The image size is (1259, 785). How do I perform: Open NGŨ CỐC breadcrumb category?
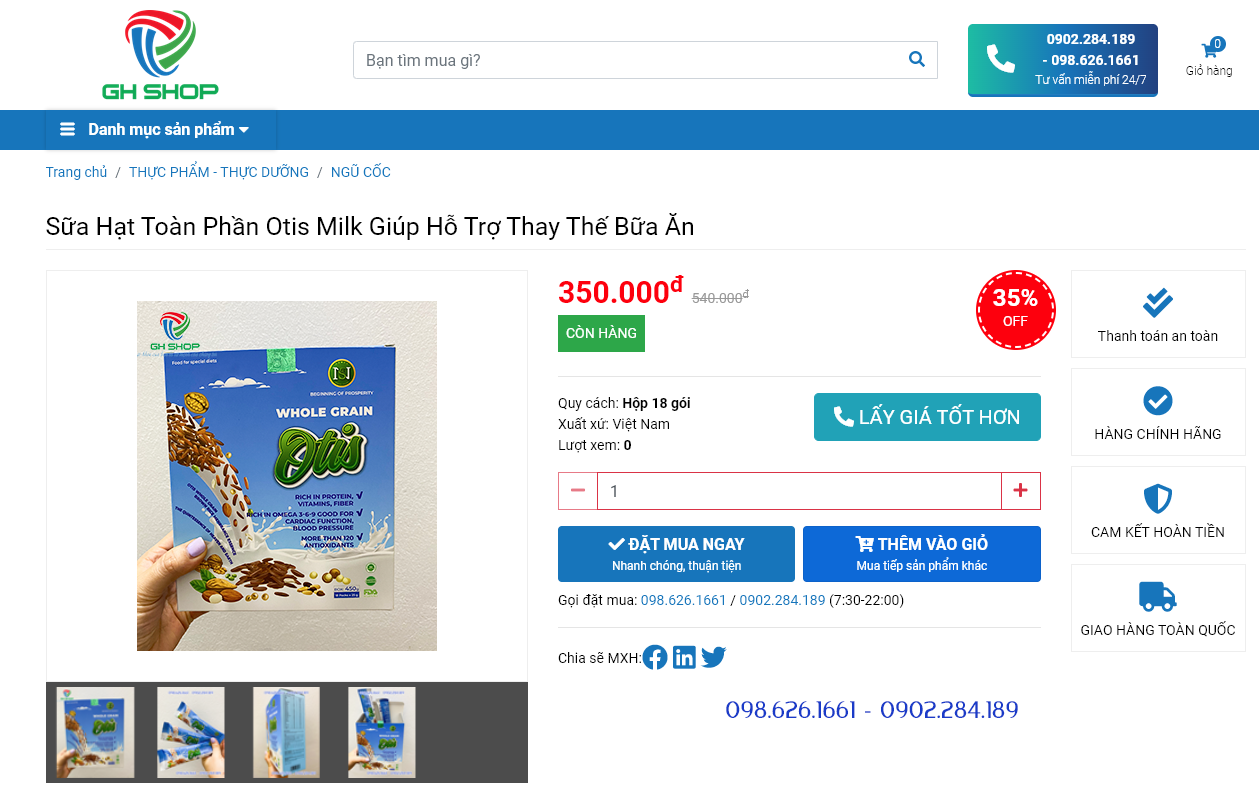pyautogui.click(x=361, y=172)
